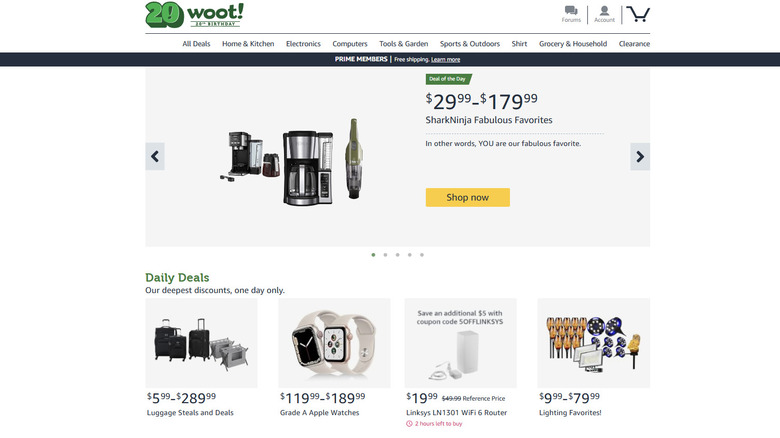Click the Woot 20th birthday logo
780x438 pixels.
pyautogui.click(x=195, y=14)
